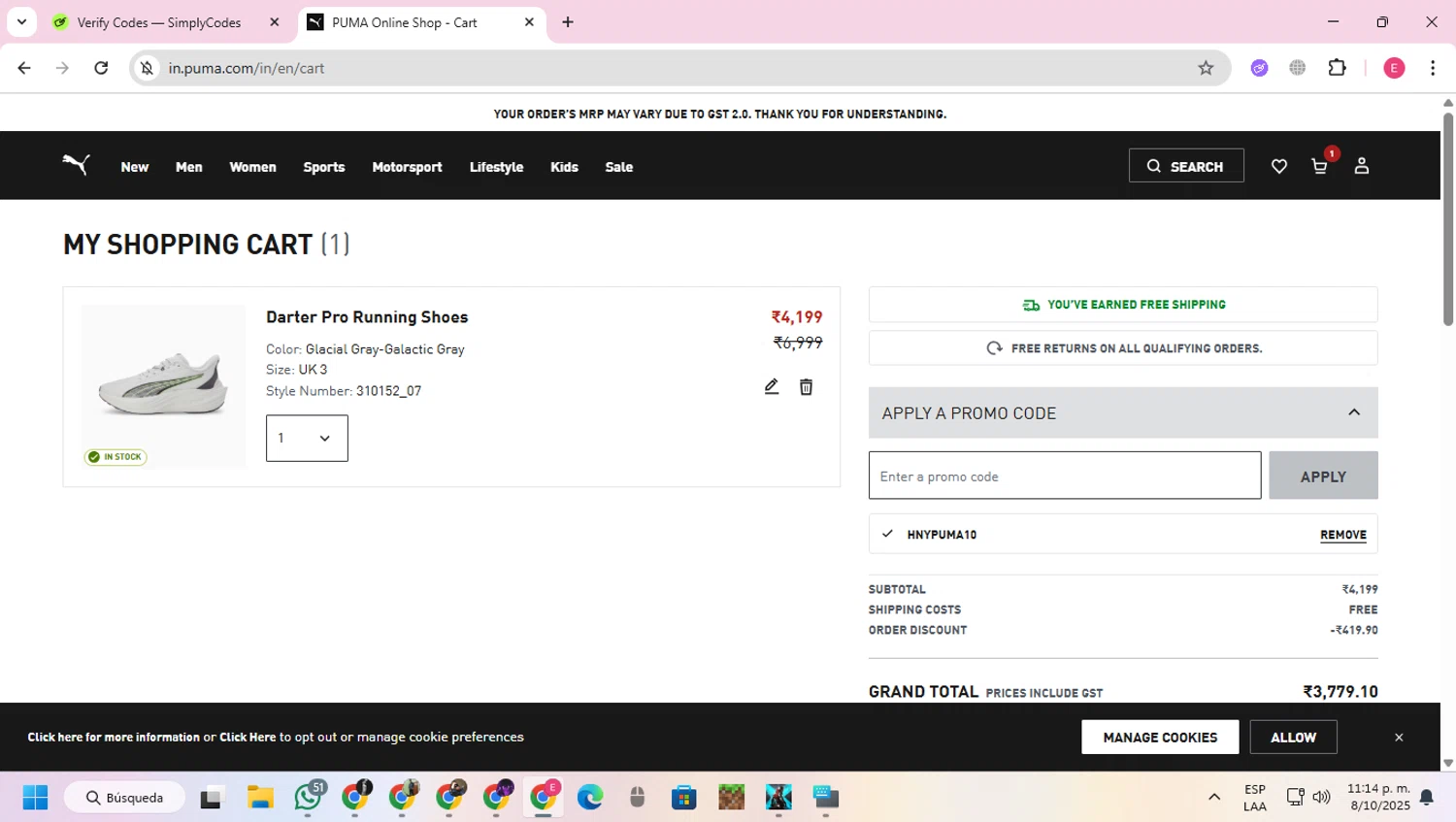Open the Motorsport menu
1456x822 pixels.
pos(408,167)
